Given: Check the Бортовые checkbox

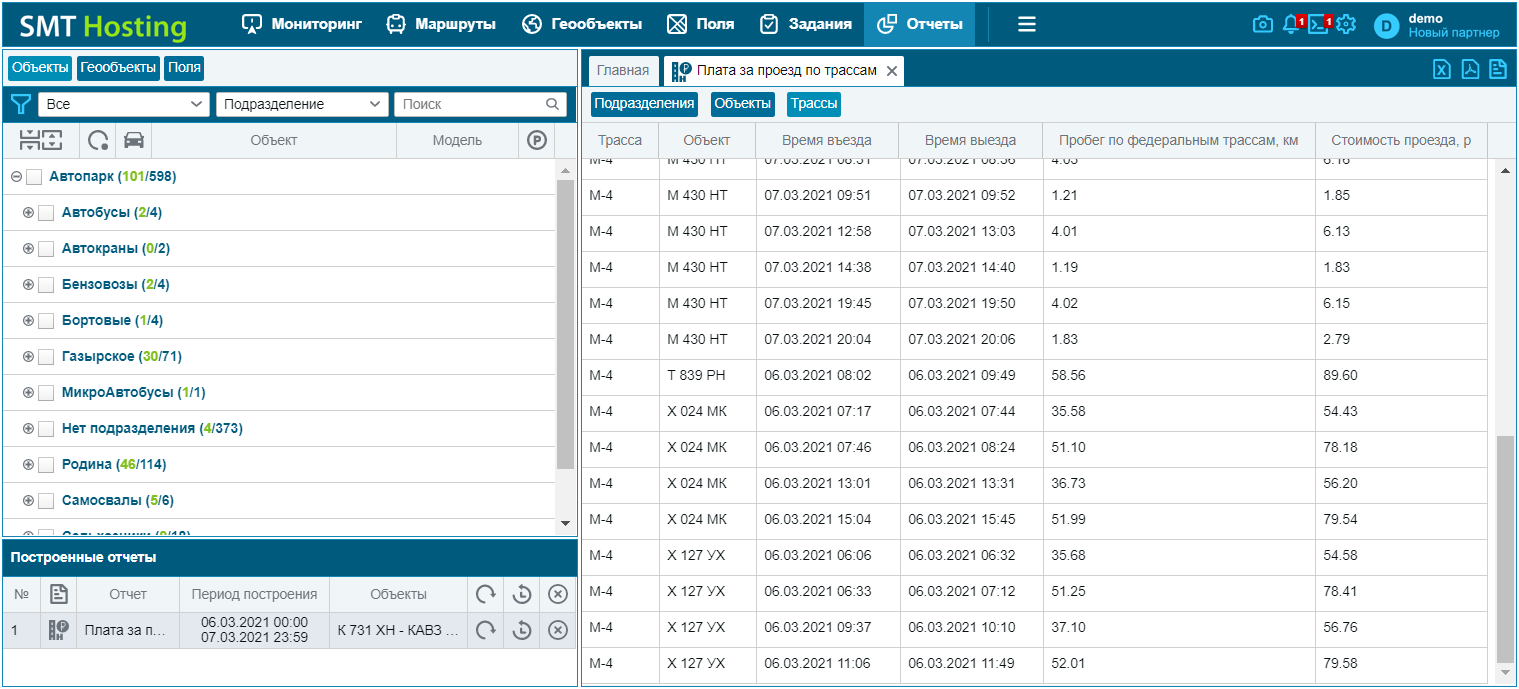Looking at the screenshot, I should (x=46, y=321).
